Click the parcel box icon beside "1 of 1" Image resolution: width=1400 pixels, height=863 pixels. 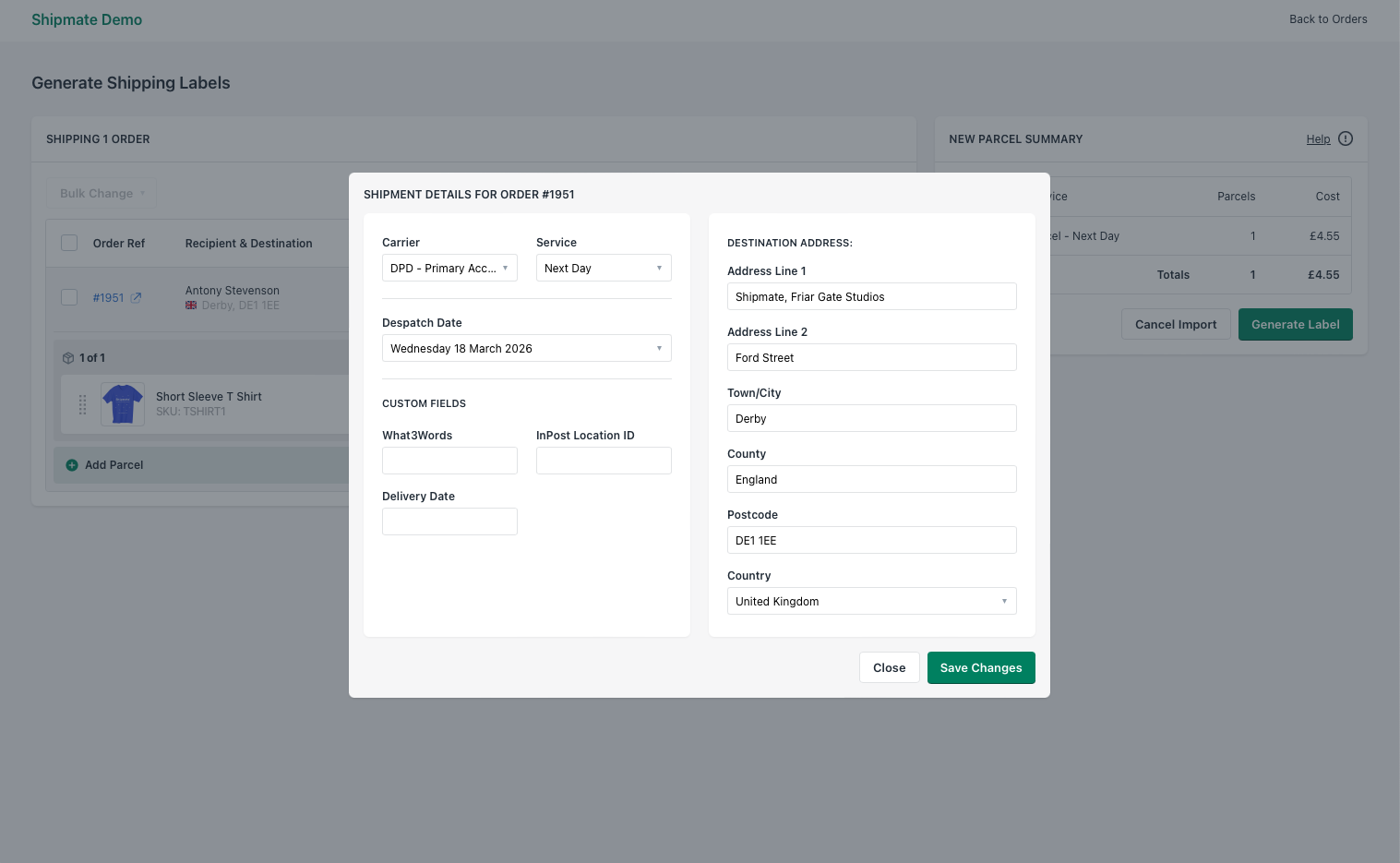tap(68, 357)
